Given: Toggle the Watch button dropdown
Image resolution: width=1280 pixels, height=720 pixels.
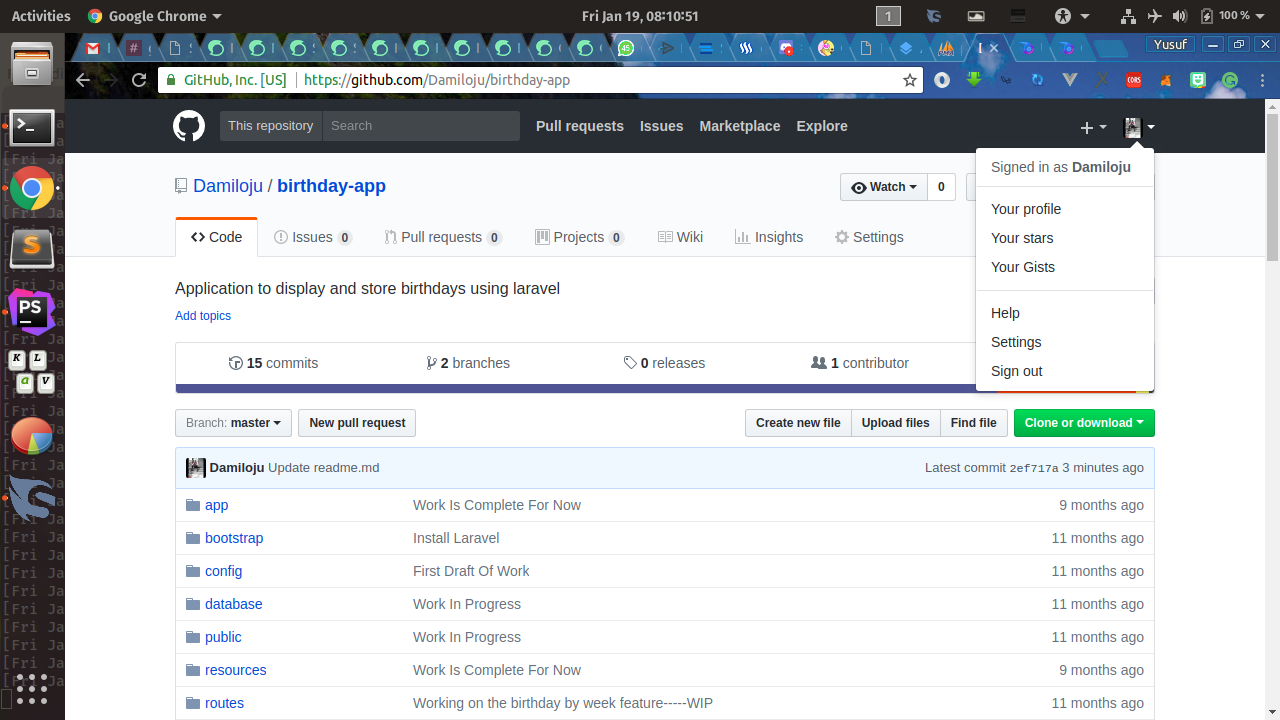Looking at the screenshot, I should click(884, 187).
